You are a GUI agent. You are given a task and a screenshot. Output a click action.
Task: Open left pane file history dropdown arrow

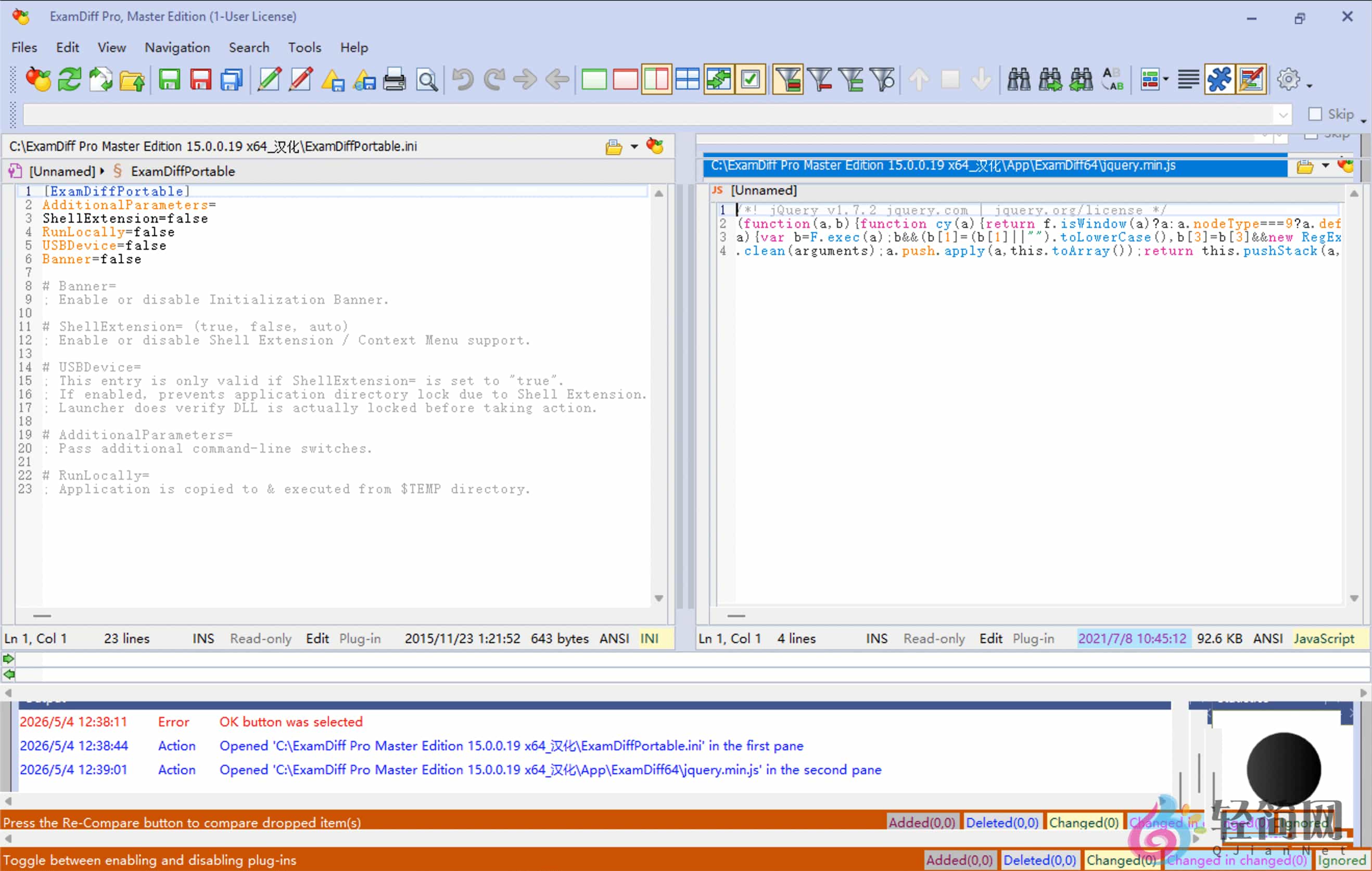pos(634,147)
